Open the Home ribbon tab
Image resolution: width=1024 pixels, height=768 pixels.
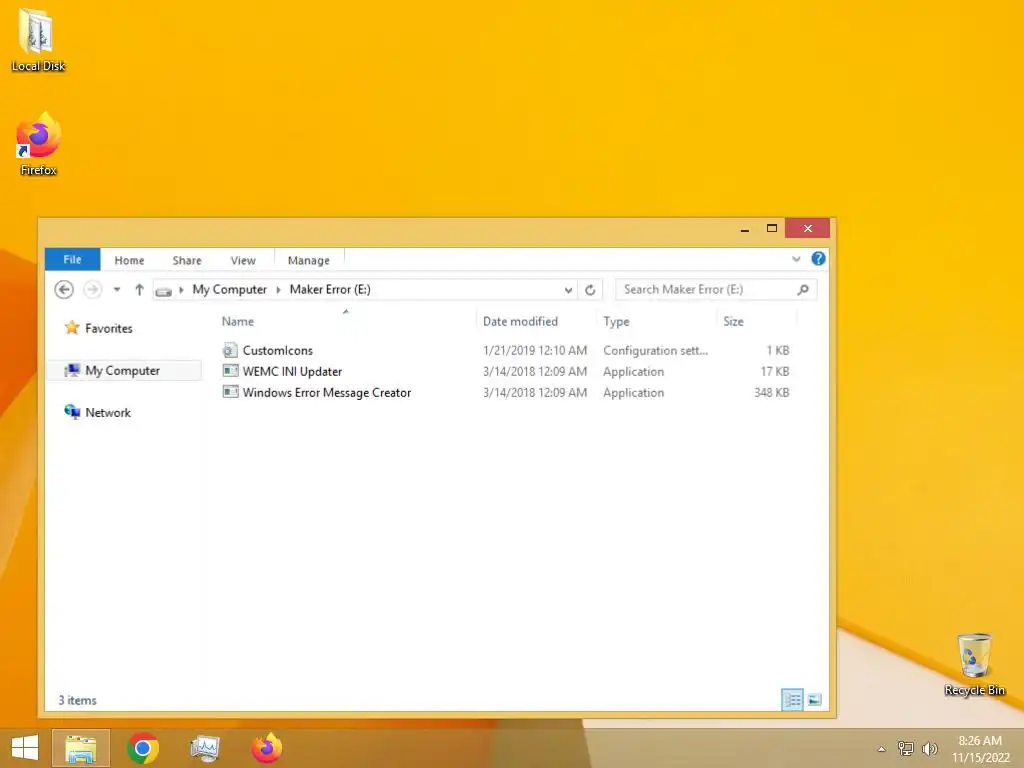click(x=129, y=260)
